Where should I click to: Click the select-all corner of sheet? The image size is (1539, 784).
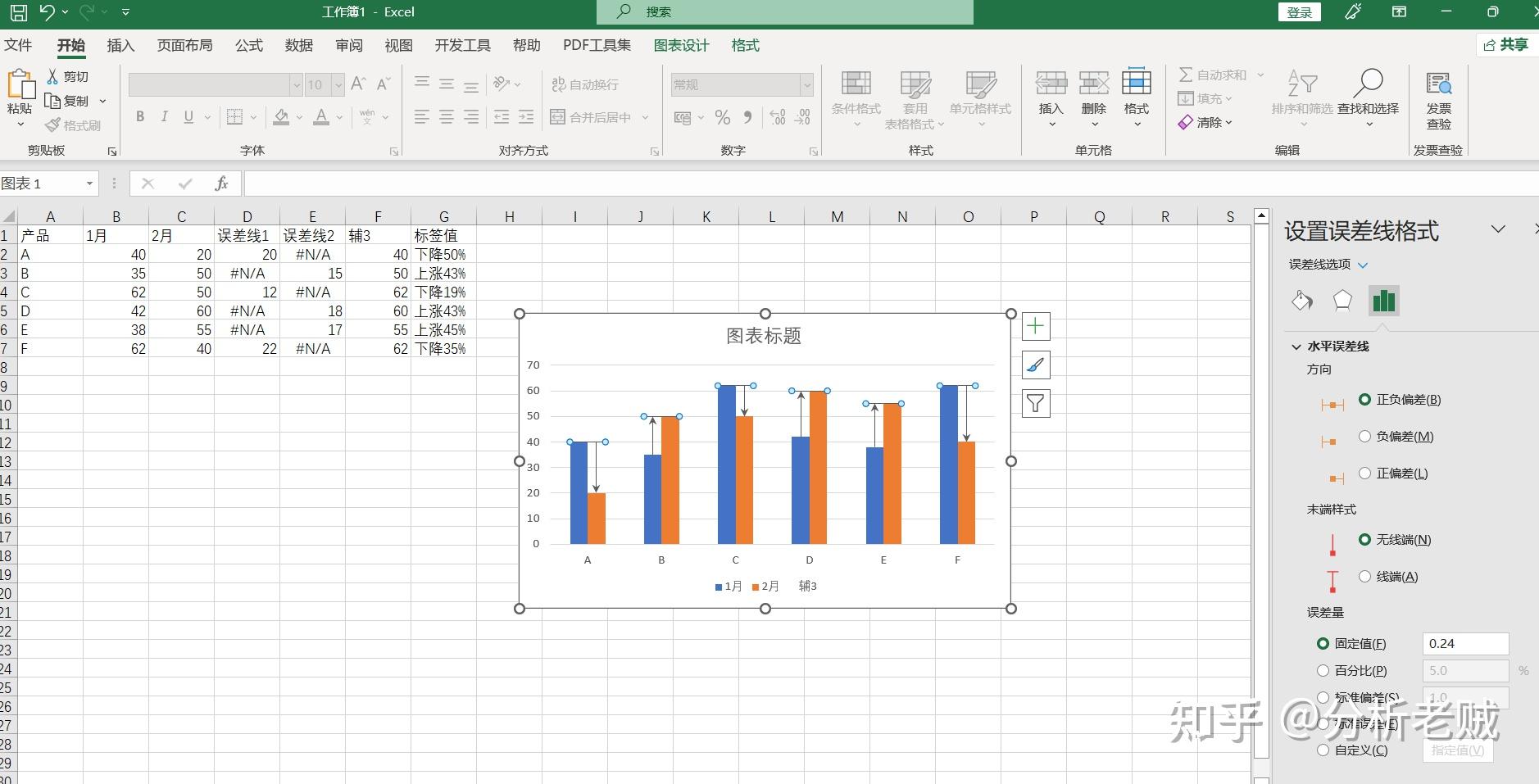pos(8,217)
